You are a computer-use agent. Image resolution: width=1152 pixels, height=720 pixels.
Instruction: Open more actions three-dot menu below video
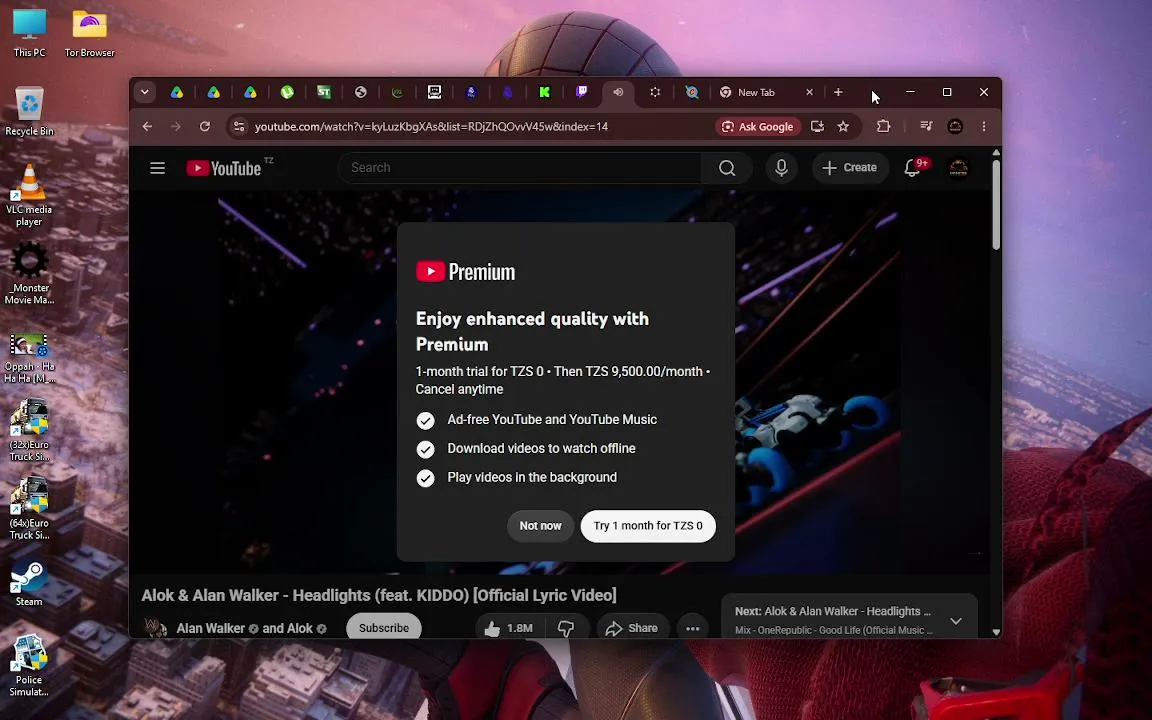[692, 628]
